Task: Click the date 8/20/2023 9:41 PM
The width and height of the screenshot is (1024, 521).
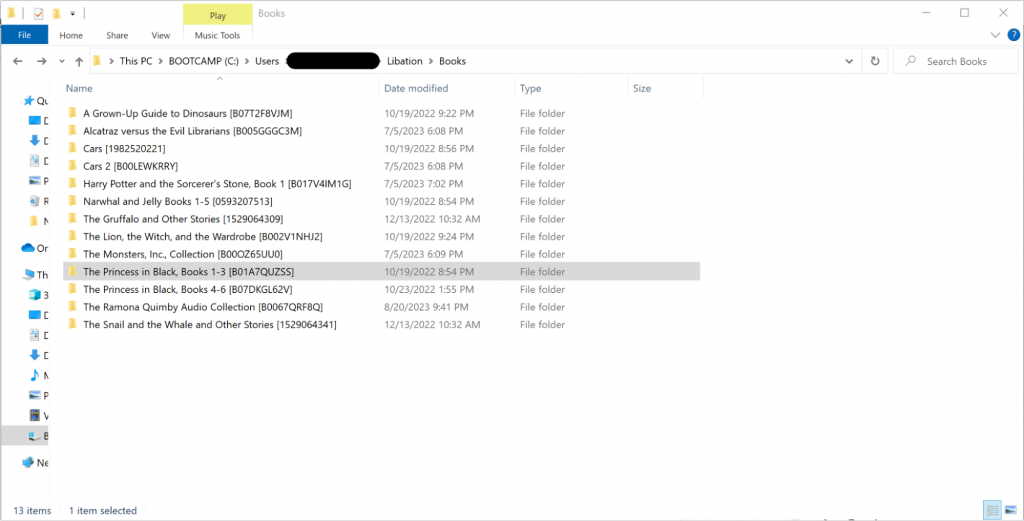Action: click(426, 307)
